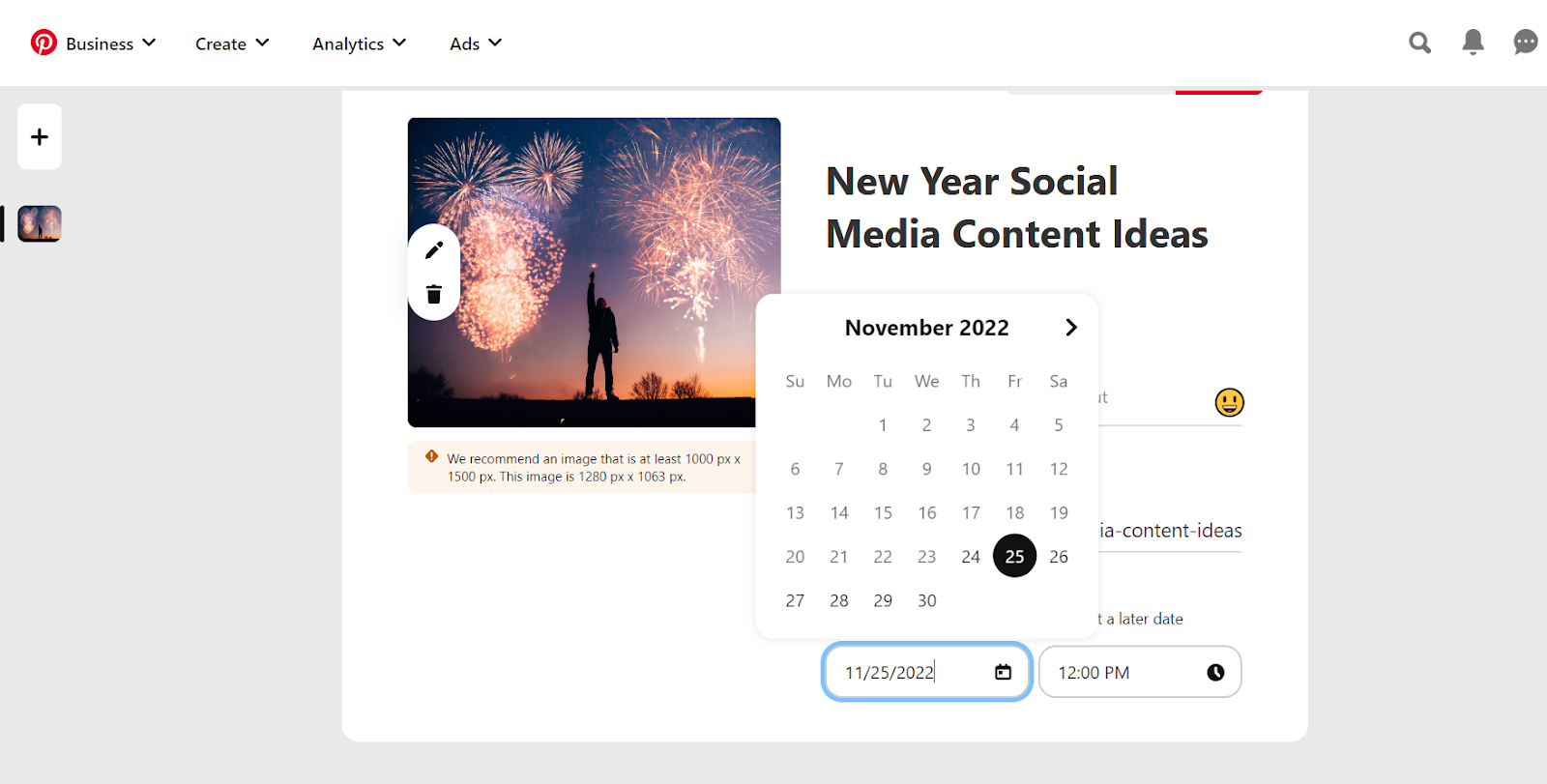Click the Pinterest logo icon
This screenshot has height=784, width=1547.
44,43
